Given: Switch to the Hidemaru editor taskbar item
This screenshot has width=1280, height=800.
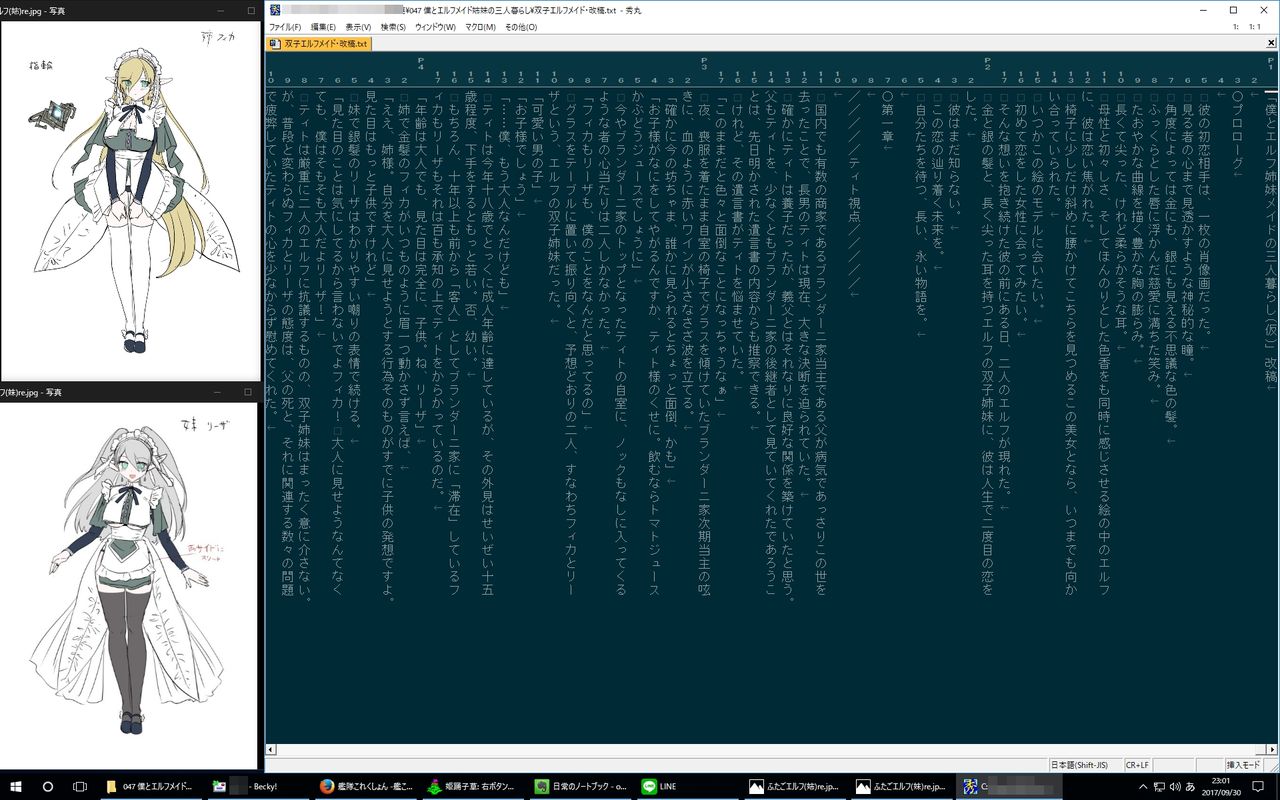Looking at the screenshot, I should [1007, 787].
